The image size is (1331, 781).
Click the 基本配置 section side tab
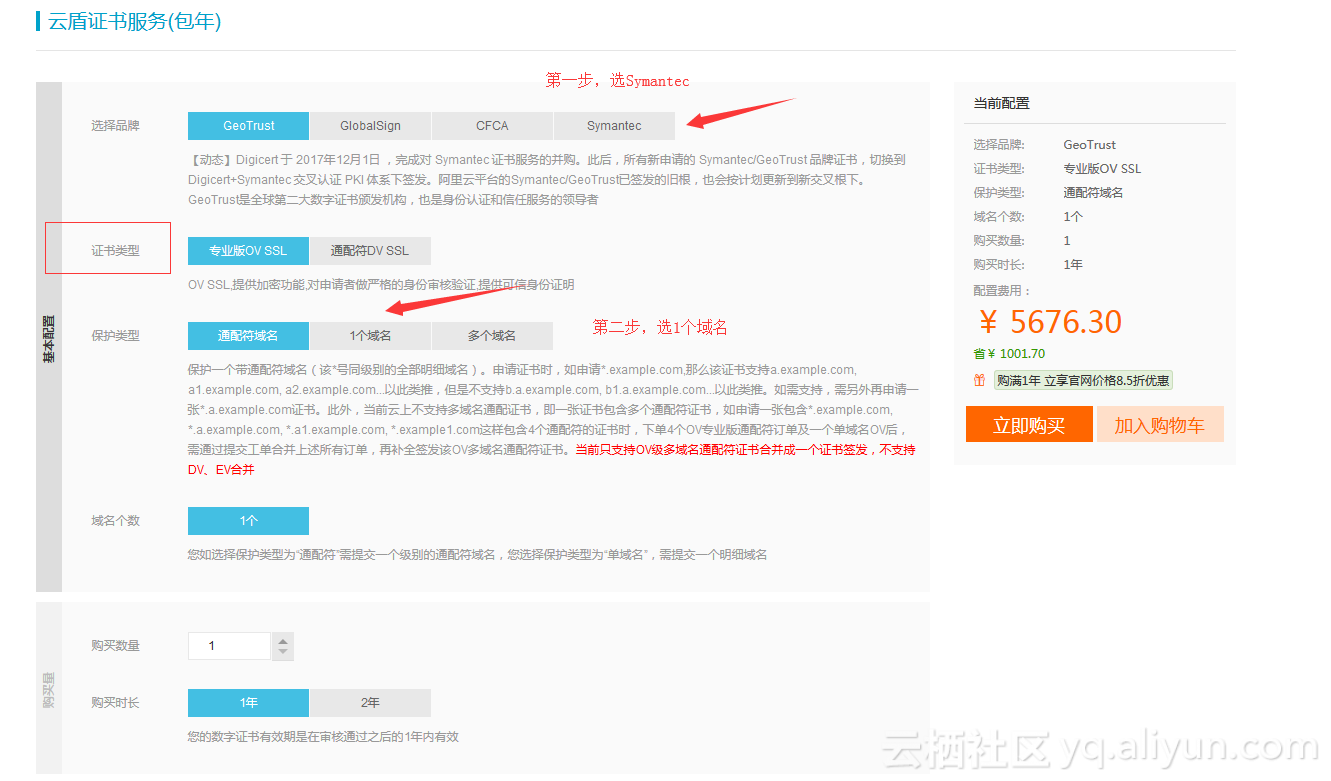click(49, 338)
